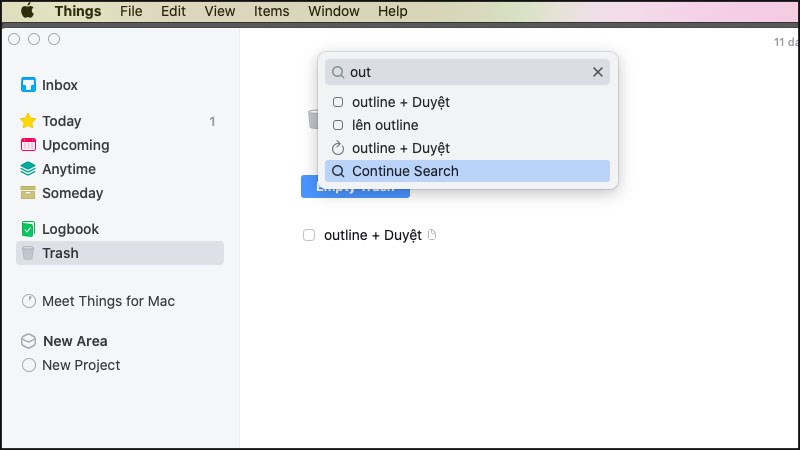
Task: Open the View menu
Action: [219, 11]
